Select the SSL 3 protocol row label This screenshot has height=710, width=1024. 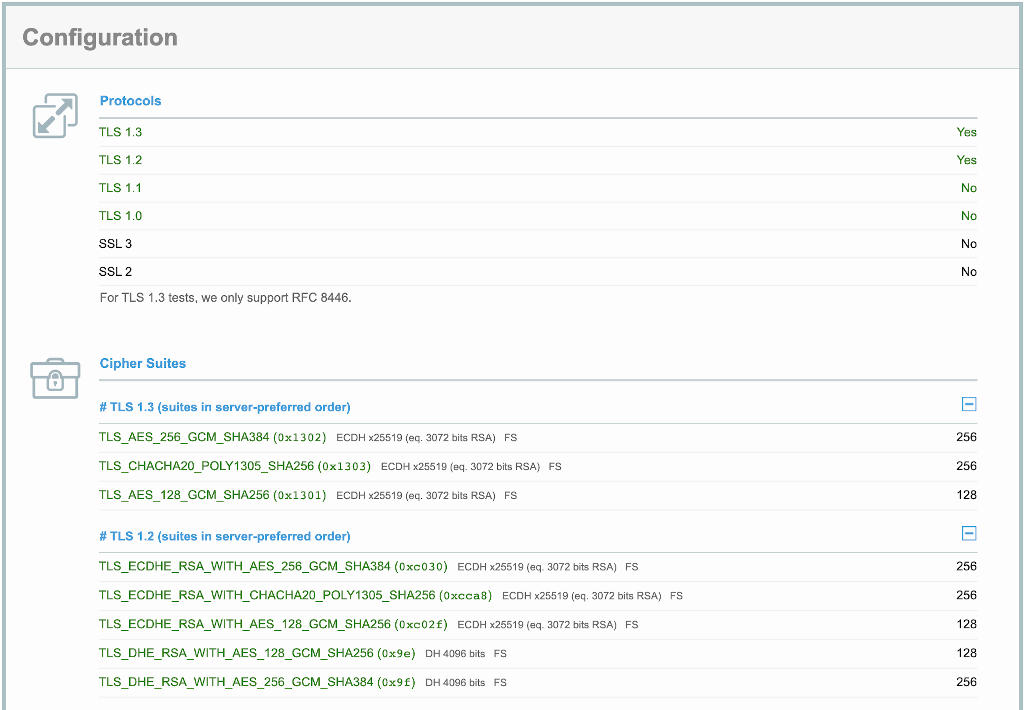tap(116, 244)
